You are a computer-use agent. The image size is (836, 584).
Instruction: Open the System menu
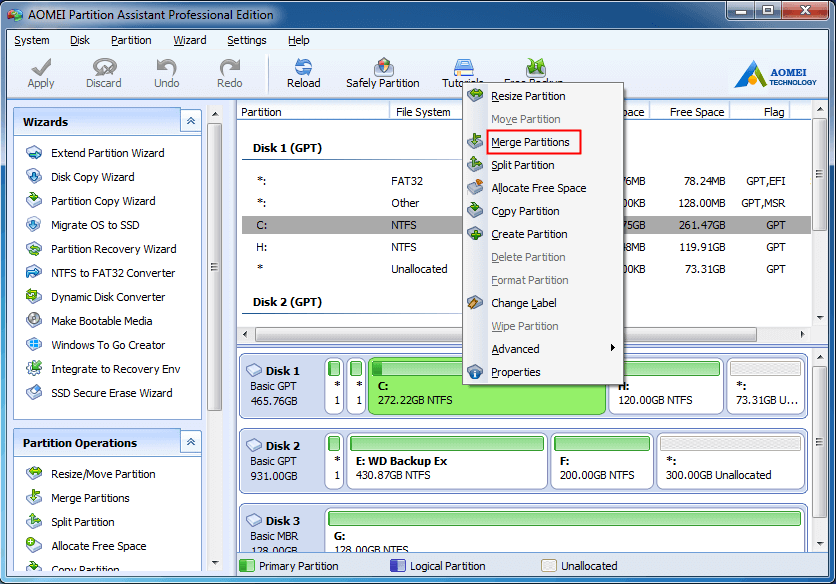[32, 40]
